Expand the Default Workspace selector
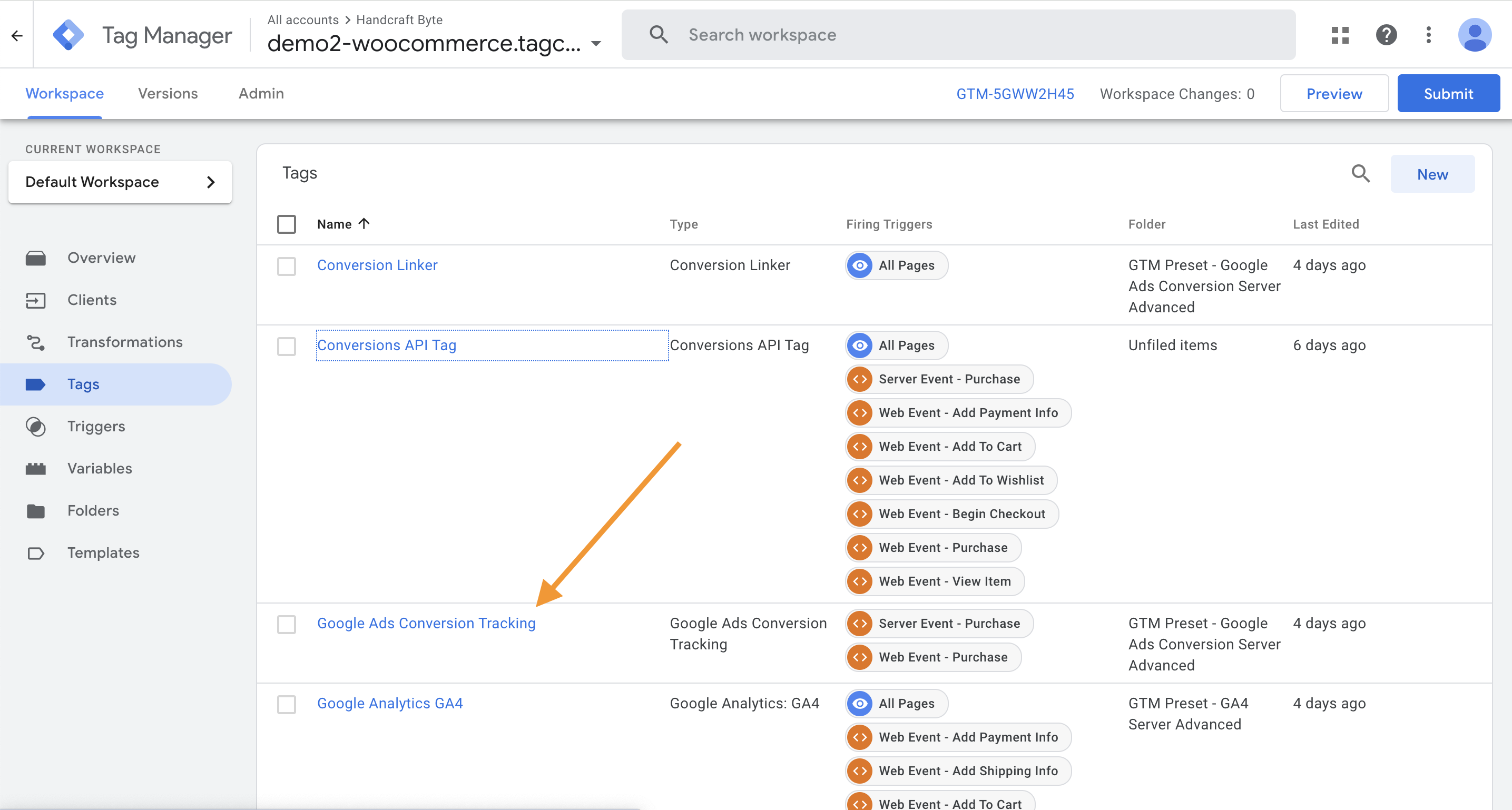1512x810 pixels. pos(120,183)
